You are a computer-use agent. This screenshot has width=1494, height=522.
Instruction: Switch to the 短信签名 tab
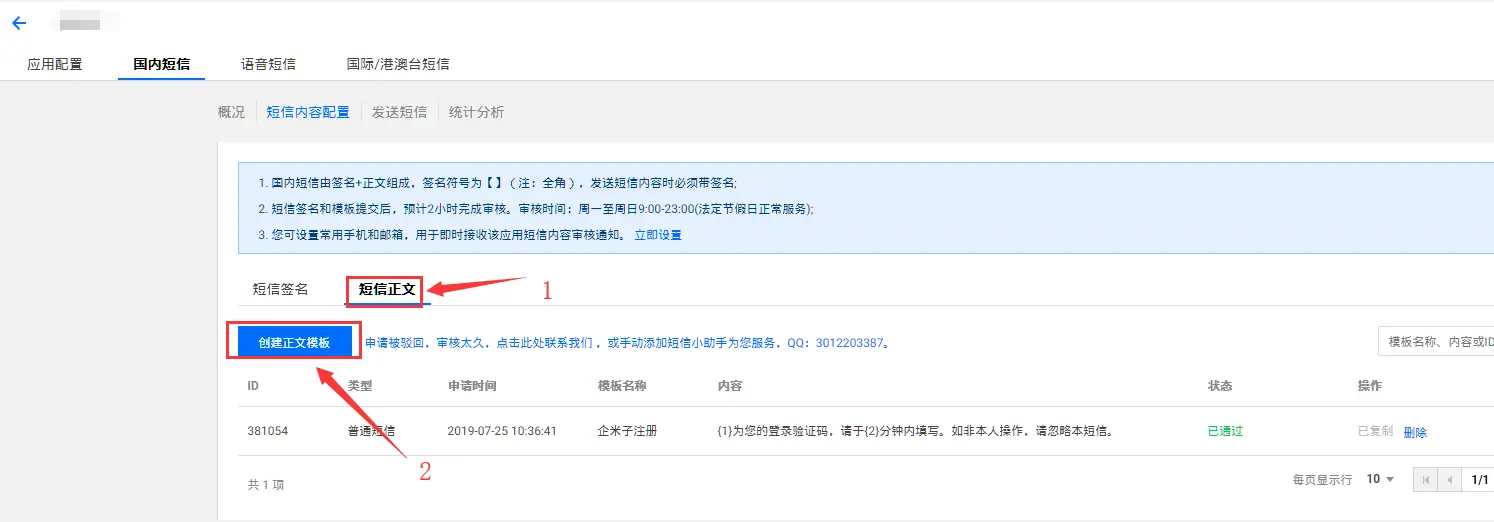[280, 289]
